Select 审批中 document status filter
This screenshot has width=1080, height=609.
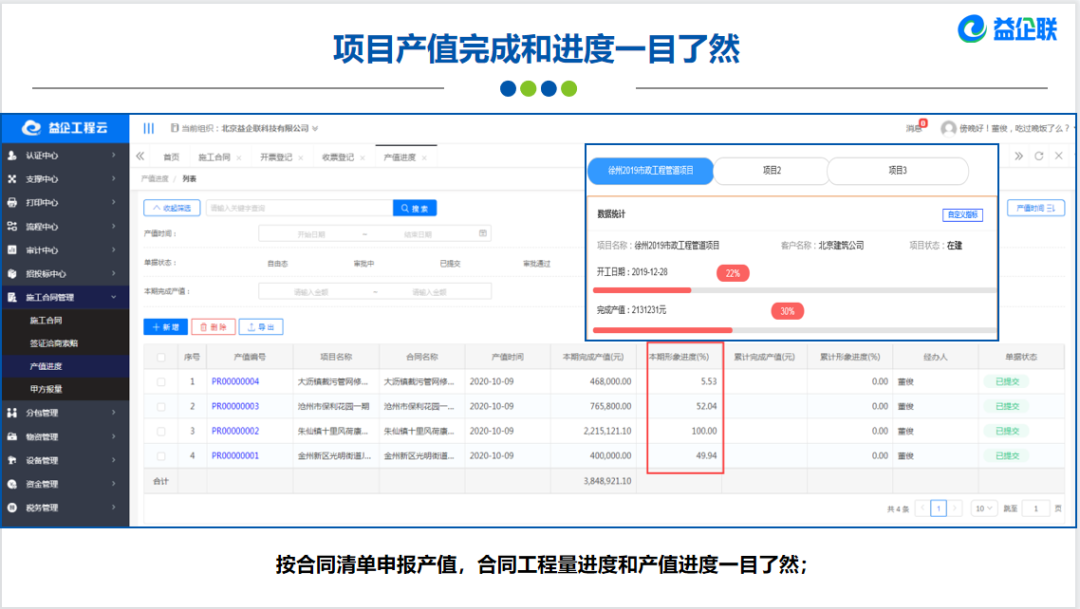click(364, 264)
